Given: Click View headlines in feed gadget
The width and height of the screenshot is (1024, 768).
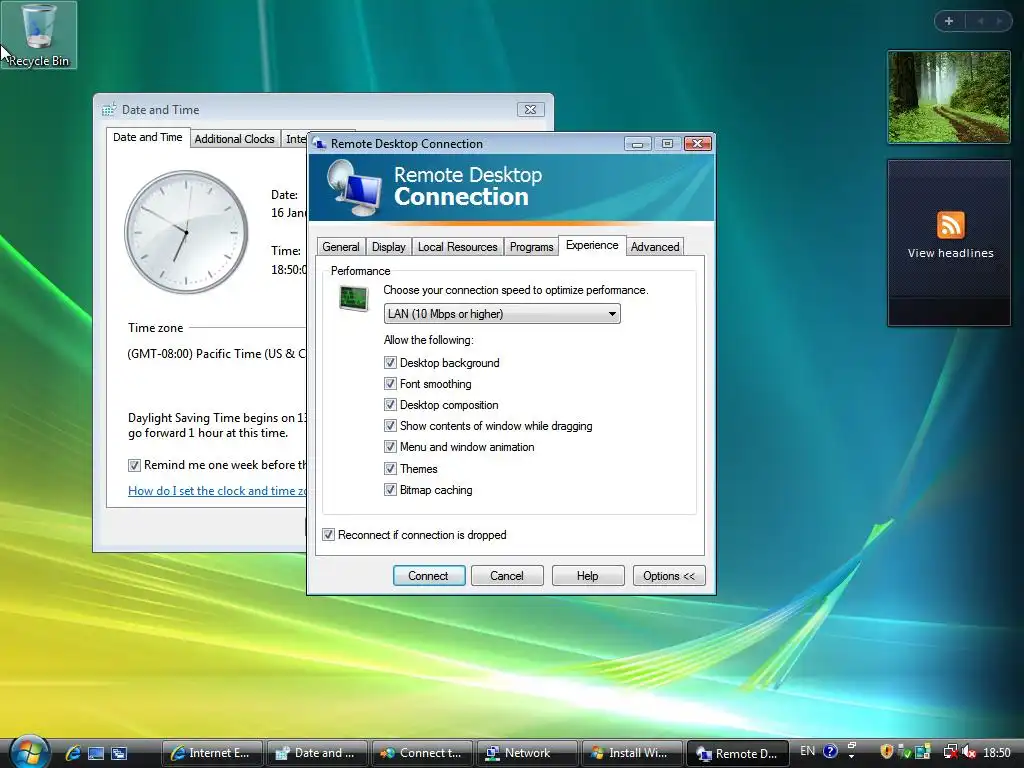Looking at the screenshot, I should tap(950, 253).
